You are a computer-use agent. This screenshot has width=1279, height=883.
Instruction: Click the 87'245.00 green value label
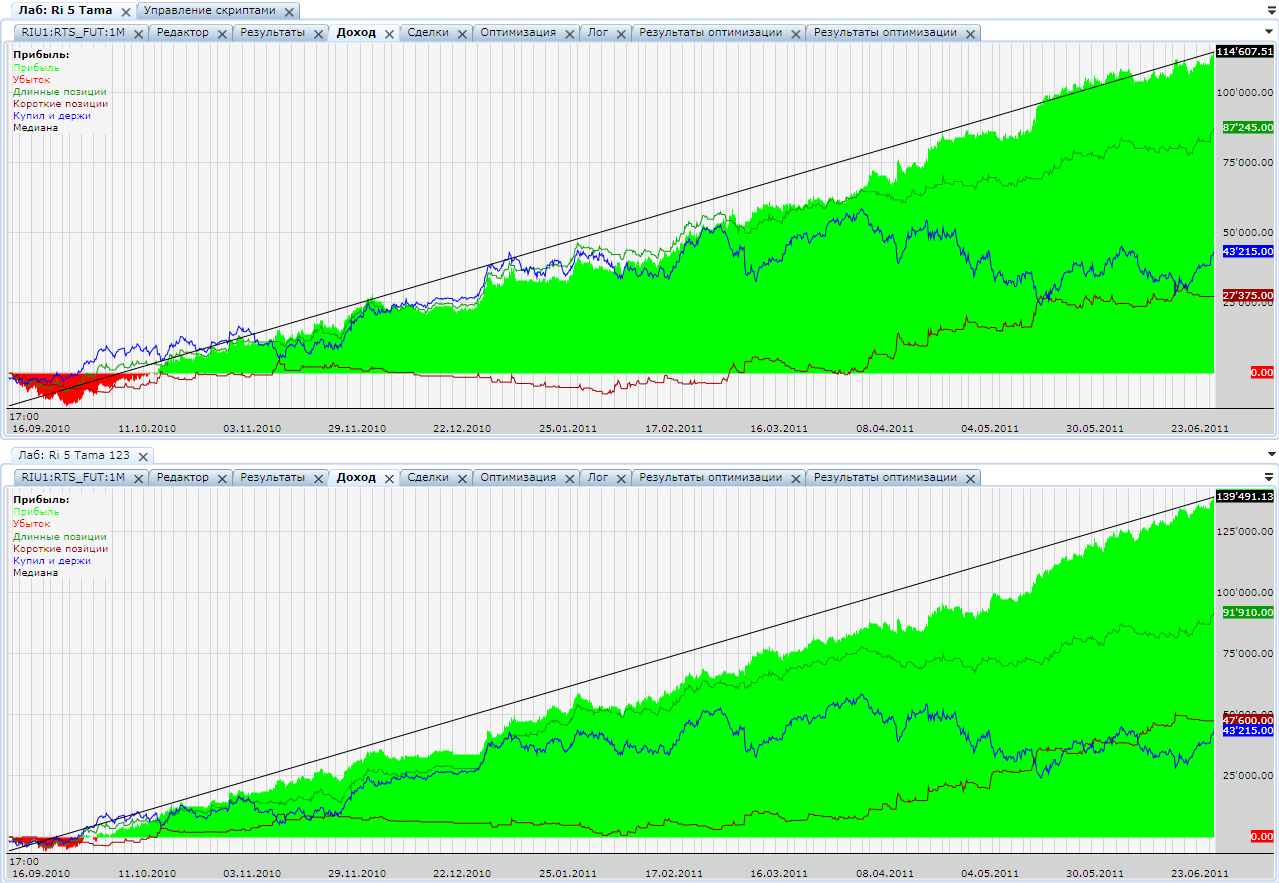(x=1248, y=128)
